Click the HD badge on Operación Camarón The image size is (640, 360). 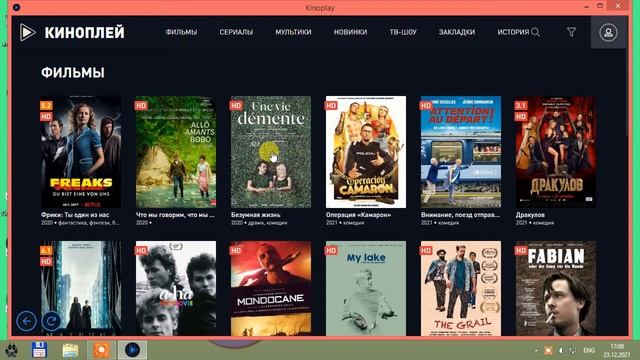click(331, 106)
